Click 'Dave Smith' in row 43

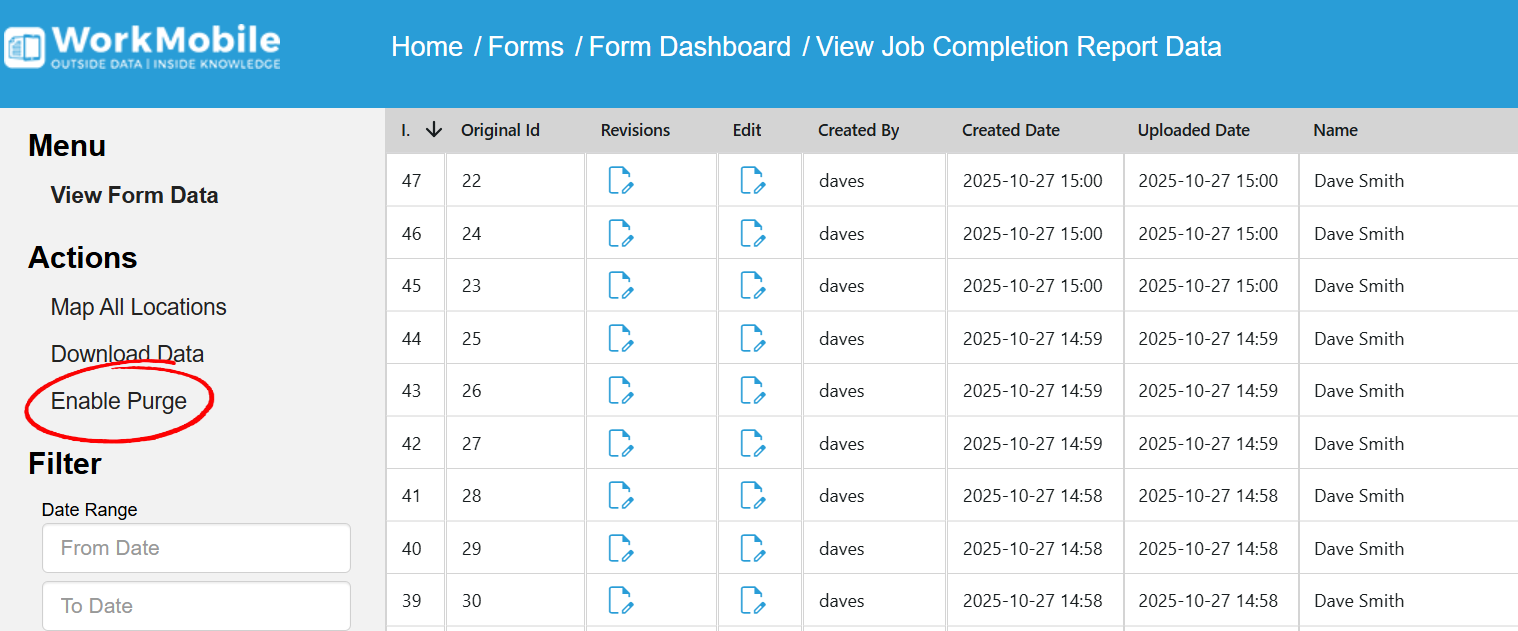point(1359,391)
